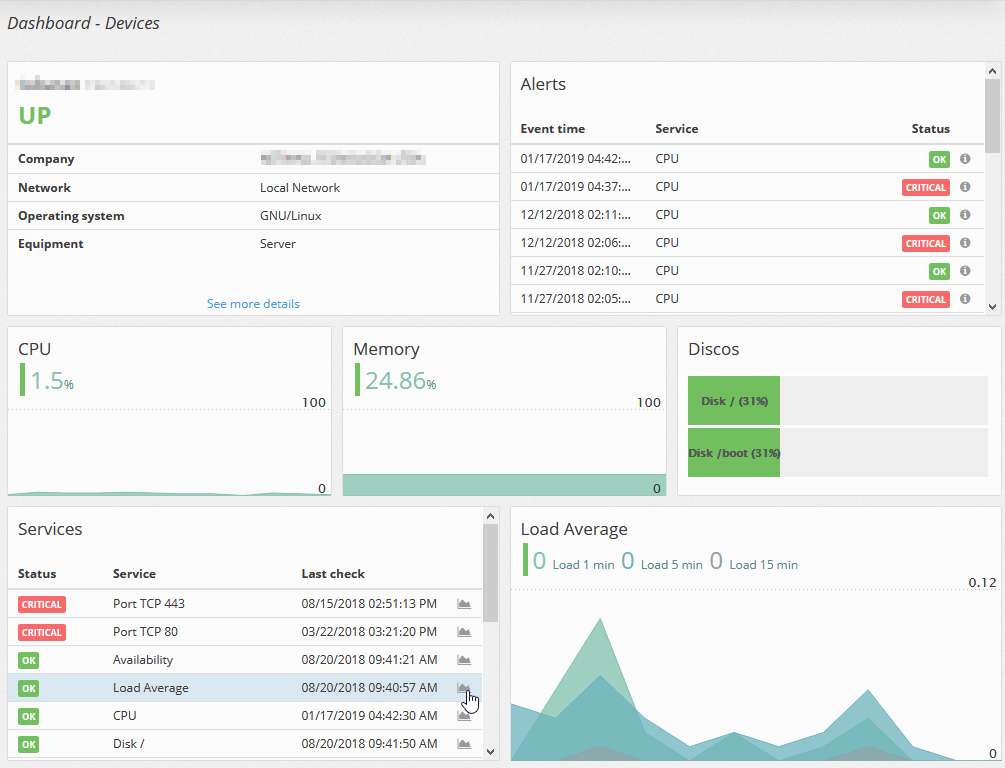
Task: Click the Memory usage chart area
Action: [504, 452]
